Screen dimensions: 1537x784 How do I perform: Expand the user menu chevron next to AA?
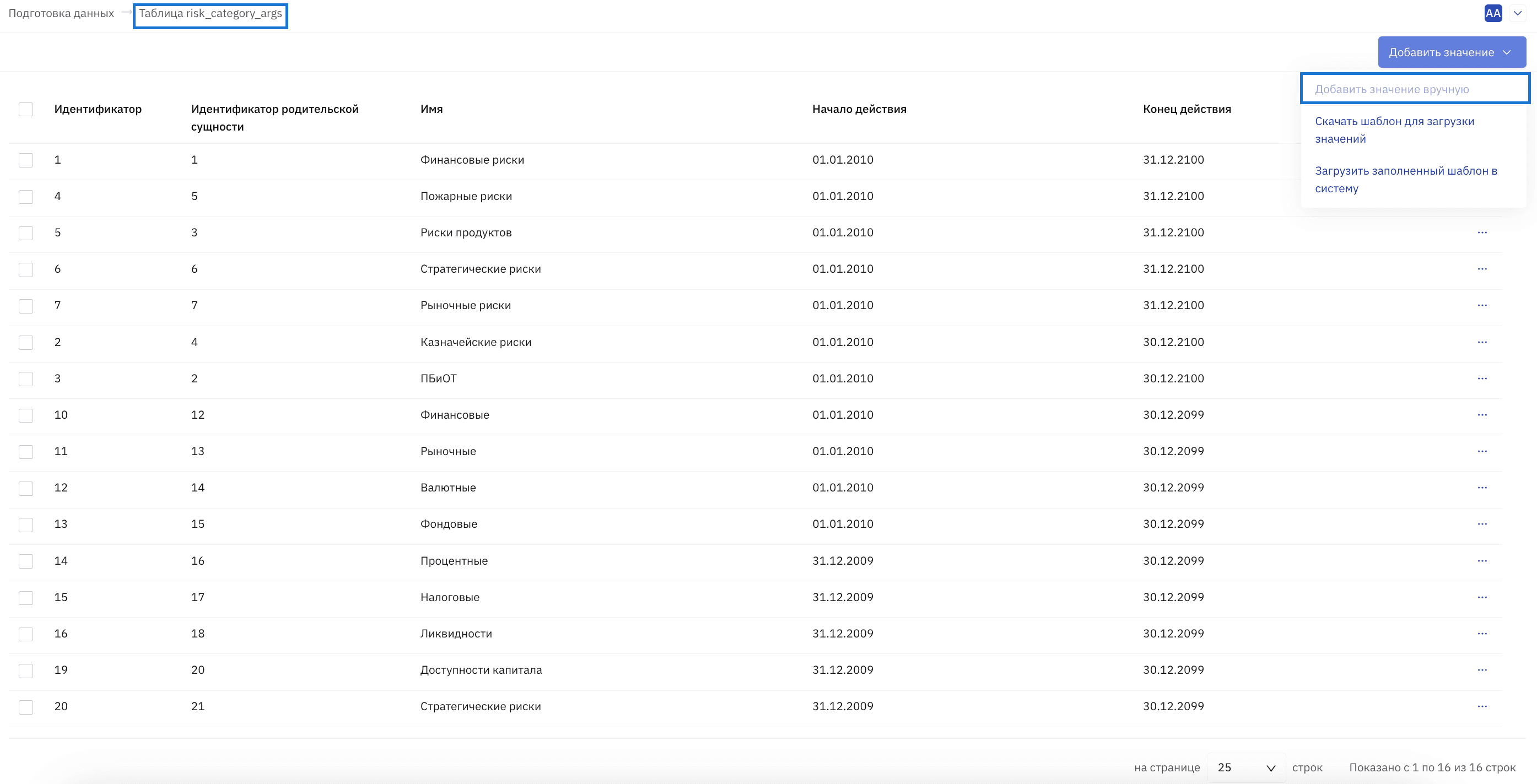[1517, 13]
